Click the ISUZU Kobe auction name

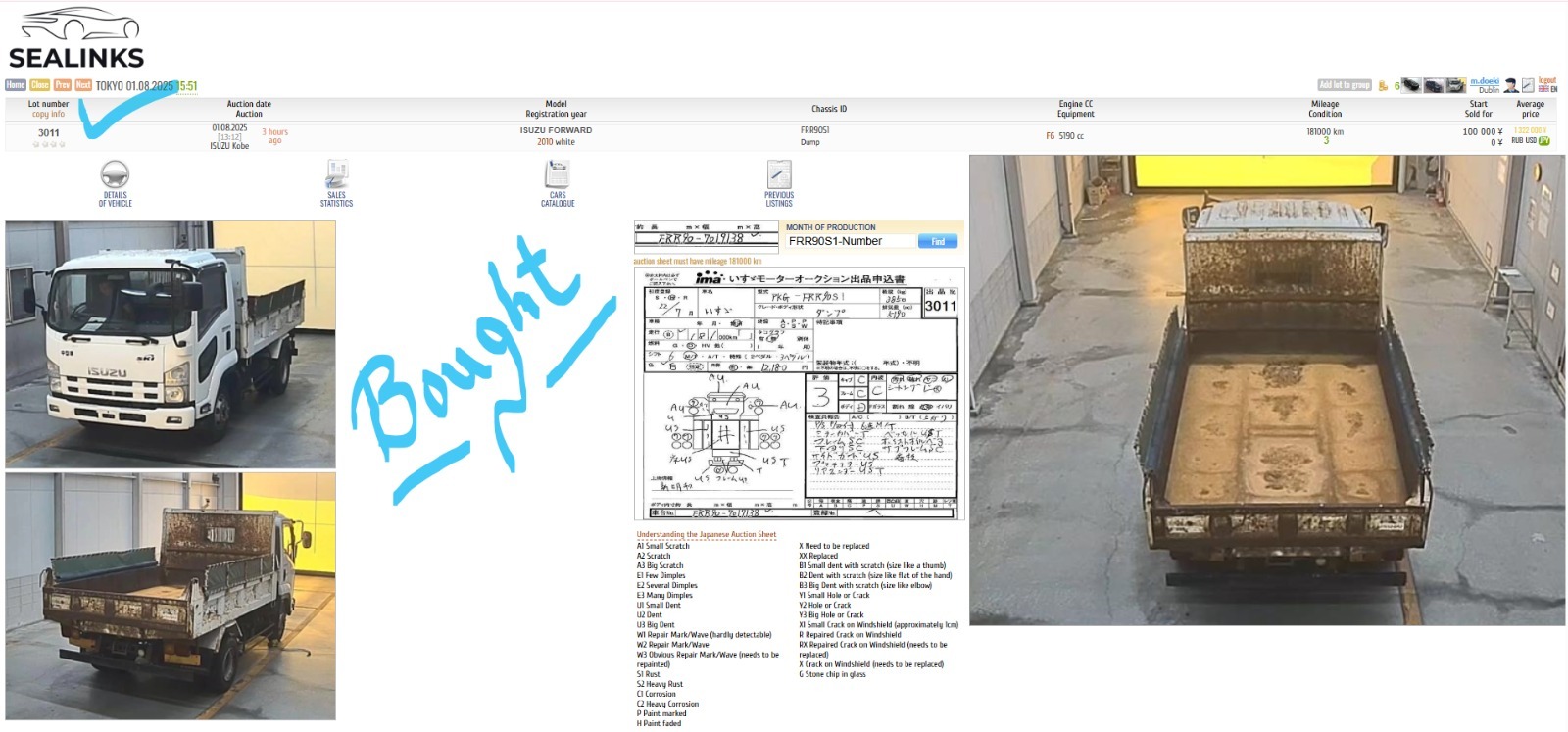[x=229, y=146]
